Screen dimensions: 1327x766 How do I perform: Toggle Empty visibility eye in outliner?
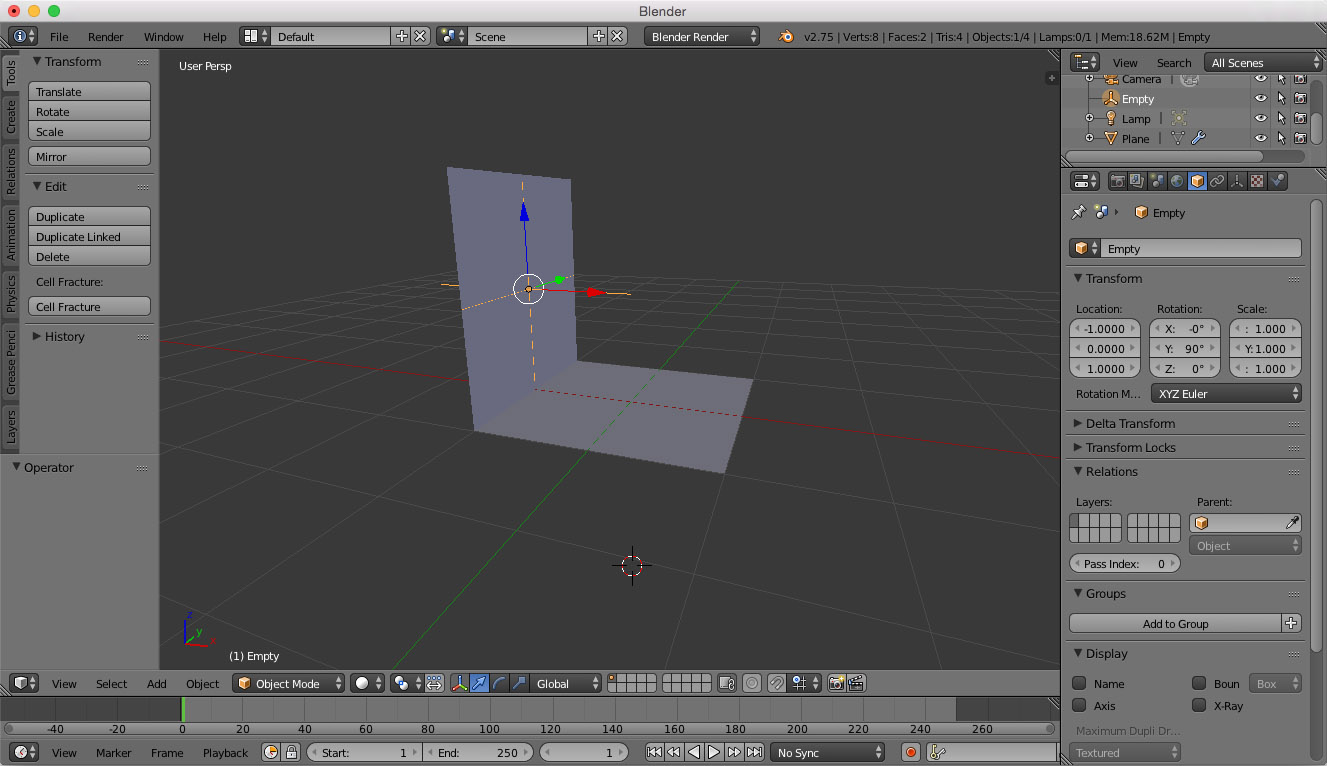(x=1261, y=98)
